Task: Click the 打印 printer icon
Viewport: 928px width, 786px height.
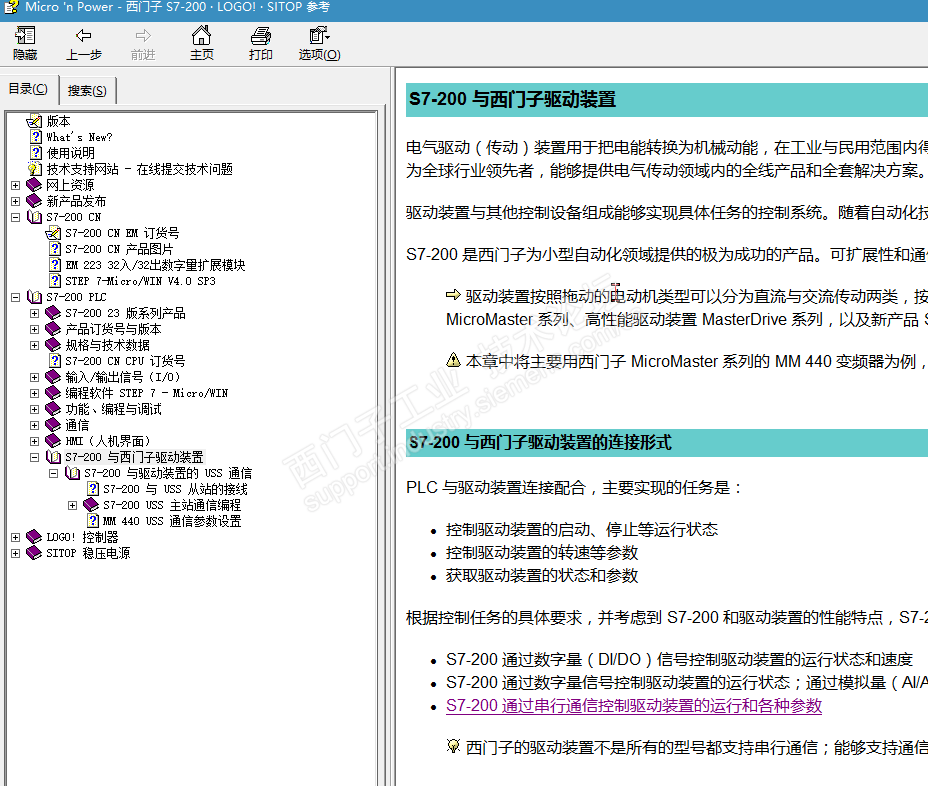Action: [x=260, y=36]
